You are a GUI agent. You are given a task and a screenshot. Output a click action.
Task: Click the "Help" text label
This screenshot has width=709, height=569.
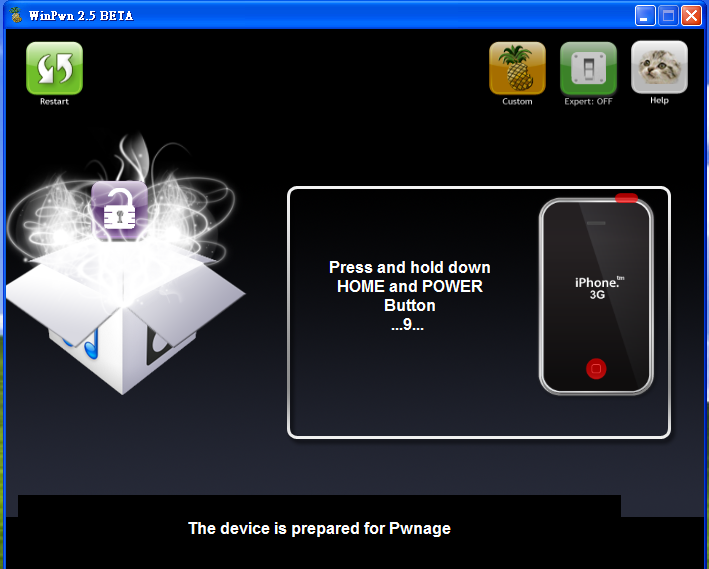659,100
